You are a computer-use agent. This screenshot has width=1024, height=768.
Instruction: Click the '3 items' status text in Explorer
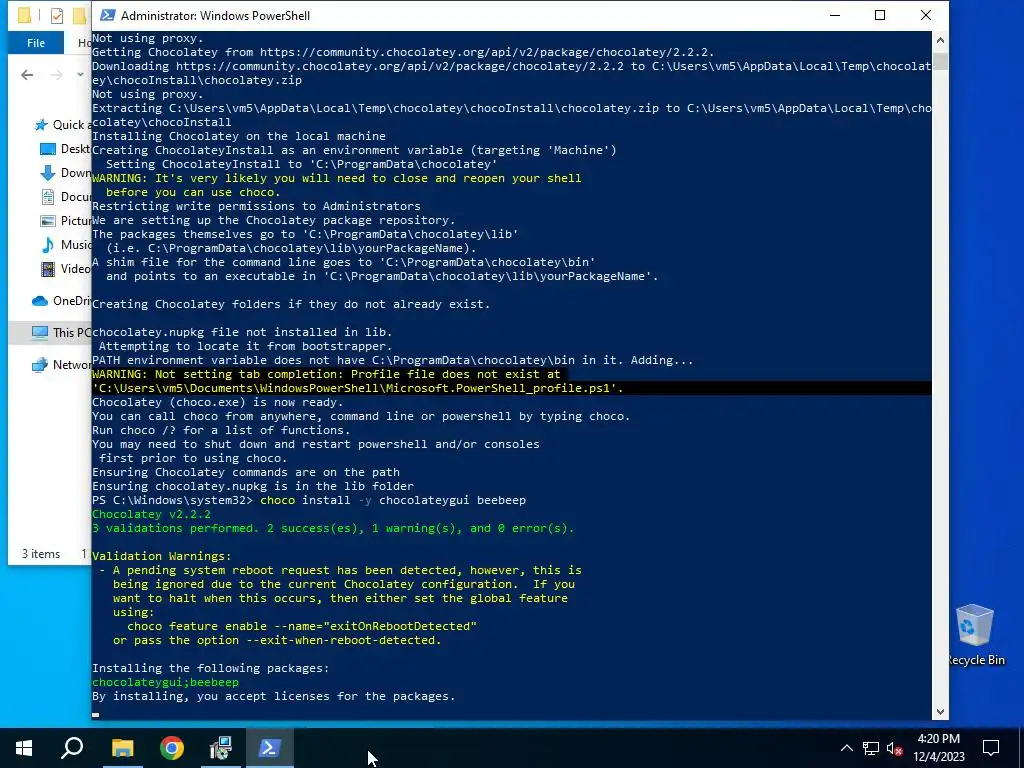coord(41,554)
